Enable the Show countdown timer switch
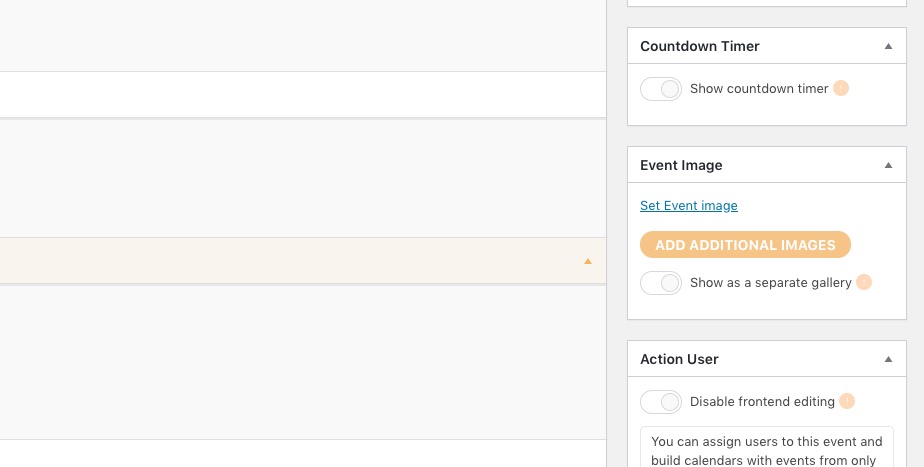Image resolution: width=924 pixels, height=467 pixels. (661, 89)
